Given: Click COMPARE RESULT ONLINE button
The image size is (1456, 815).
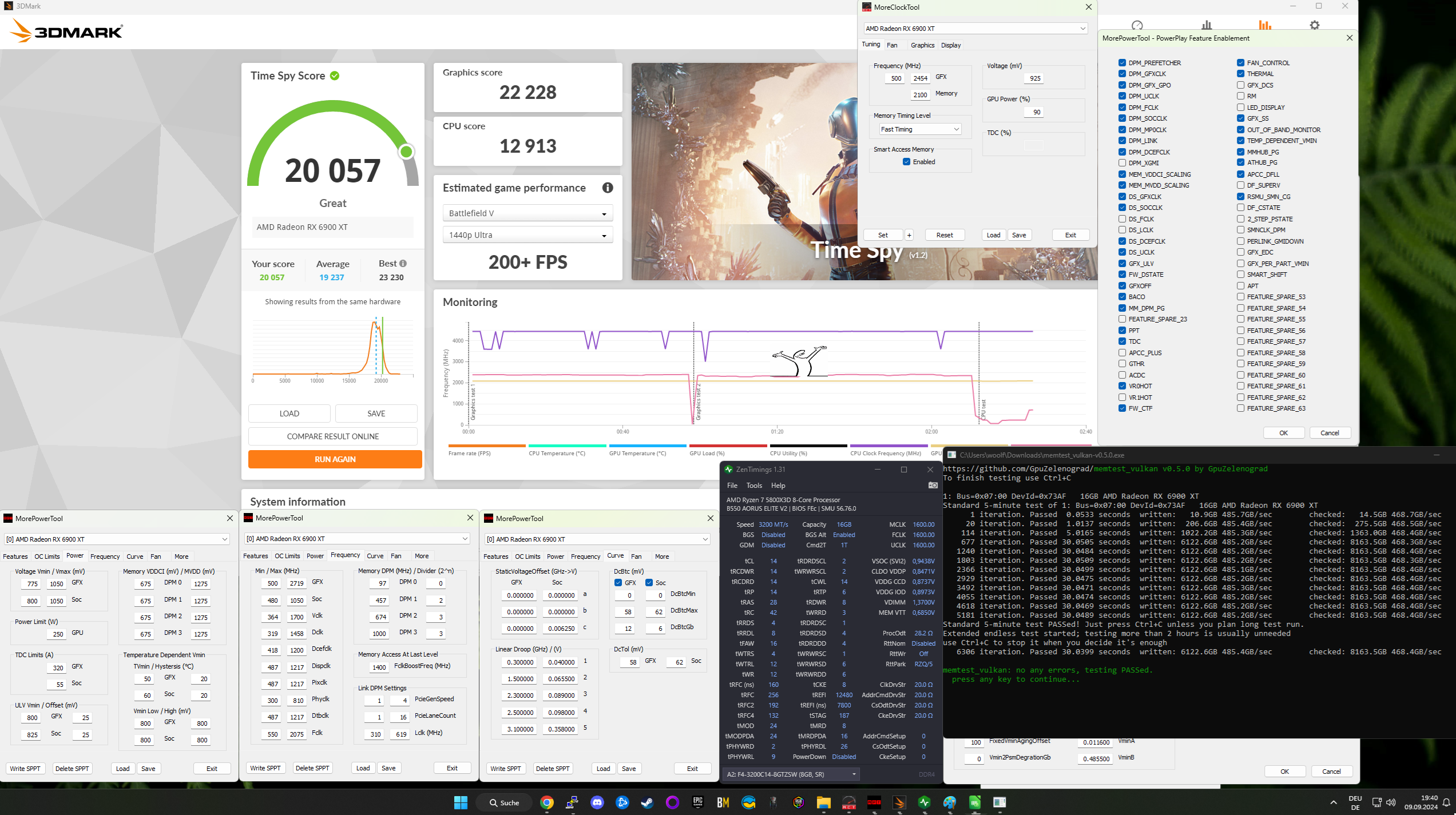Looking at the screenshot, I should (332, 436).
